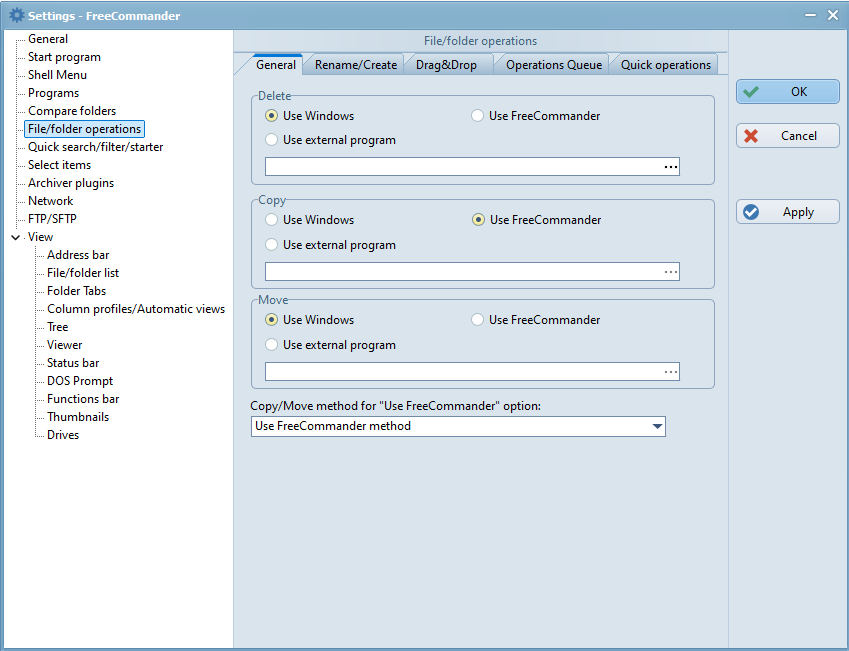The height and width of the screenshot is (651, 849).
Task: Confirm settings with OK button
Action: [x=788, y=92]
